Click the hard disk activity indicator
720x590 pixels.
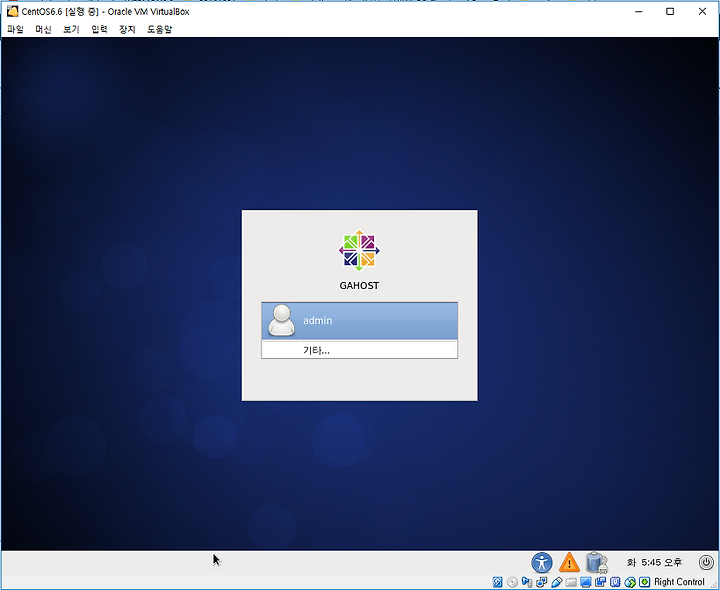pyautogui.click(x=497, y=582)
